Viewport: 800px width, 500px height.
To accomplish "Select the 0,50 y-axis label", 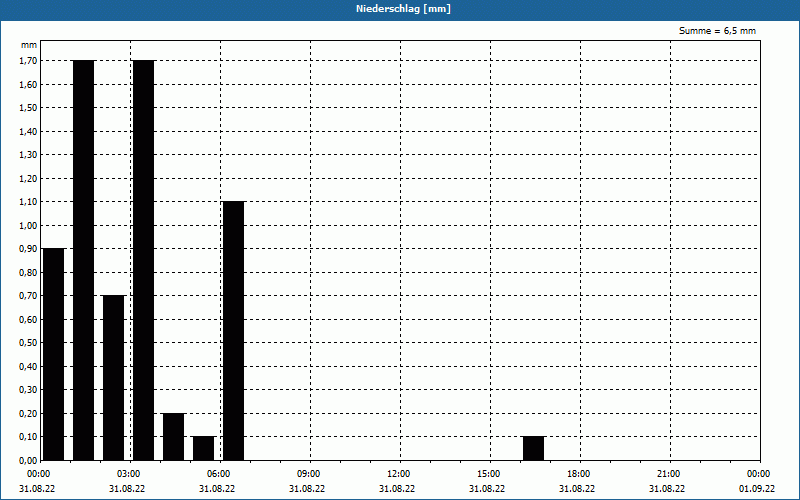I will coord(28,343).
